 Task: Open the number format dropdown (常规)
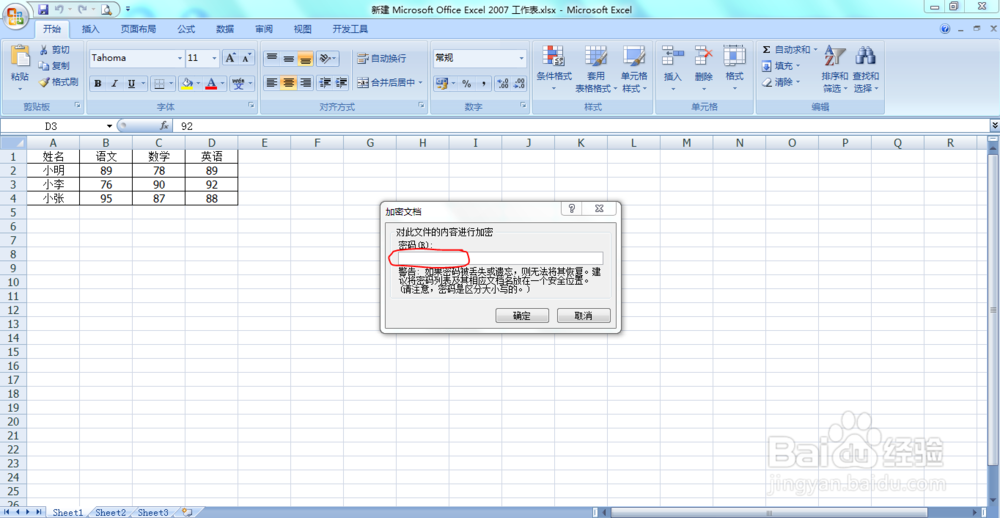coord(522,58)
